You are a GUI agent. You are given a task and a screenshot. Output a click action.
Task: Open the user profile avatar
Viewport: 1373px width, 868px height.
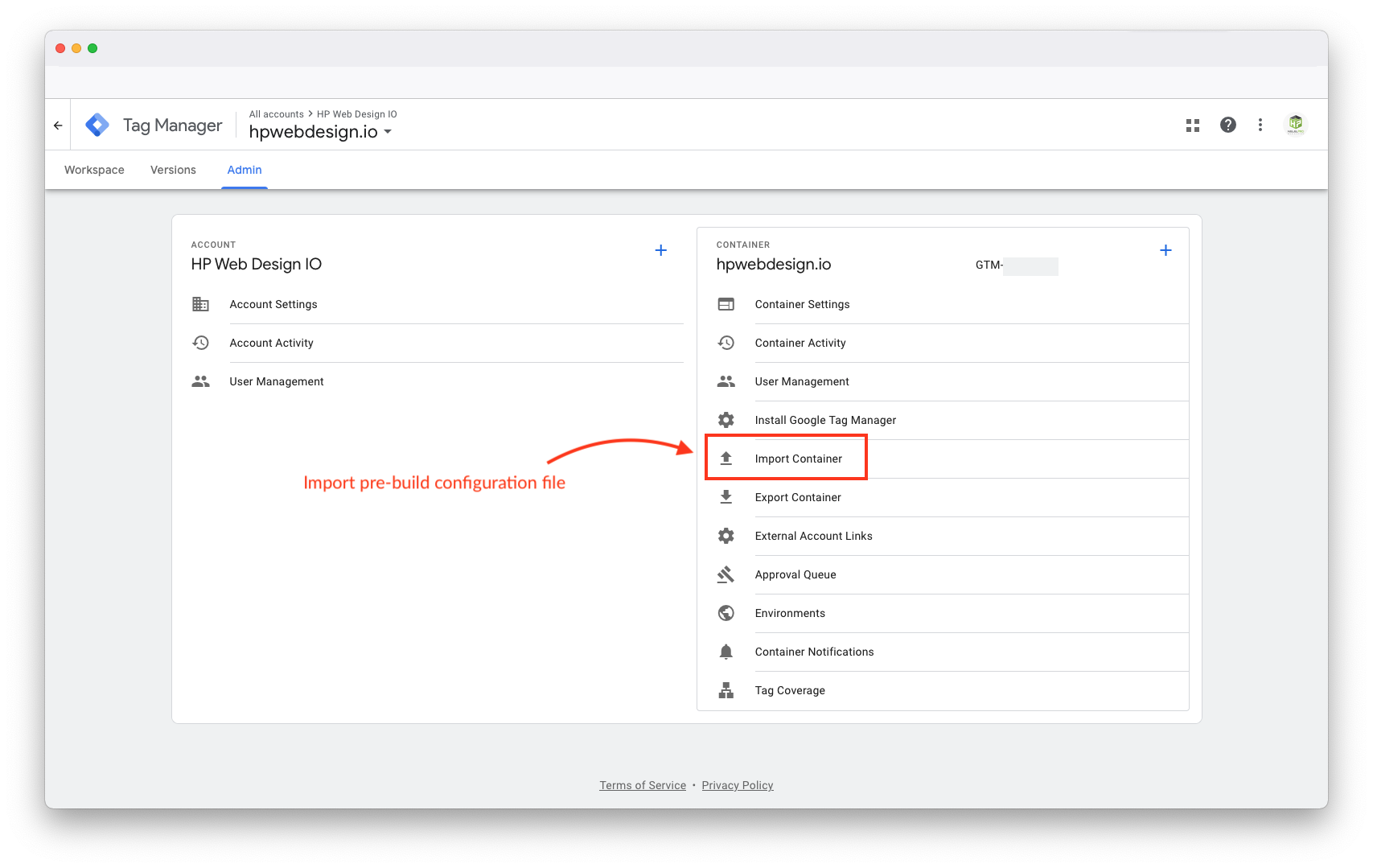[1295, 125]
